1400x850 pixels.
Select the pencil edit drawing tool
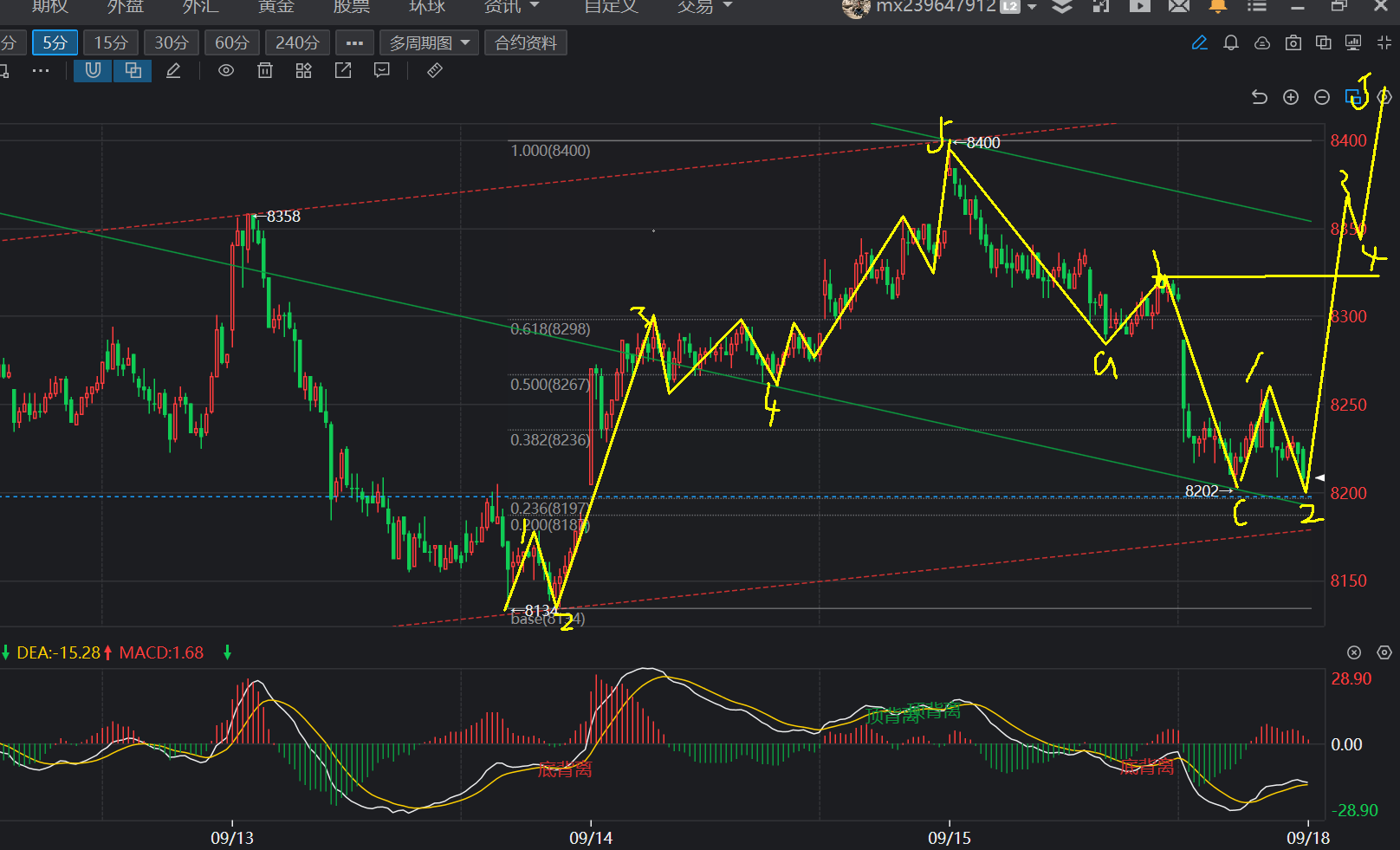173,70
